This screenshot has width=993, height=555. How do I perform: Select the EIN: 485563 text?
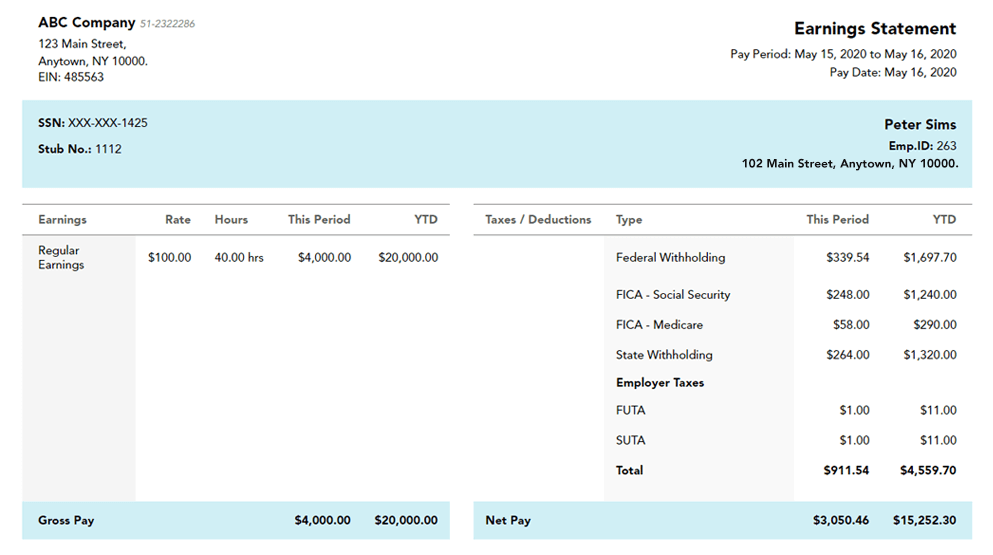point(71,77)
